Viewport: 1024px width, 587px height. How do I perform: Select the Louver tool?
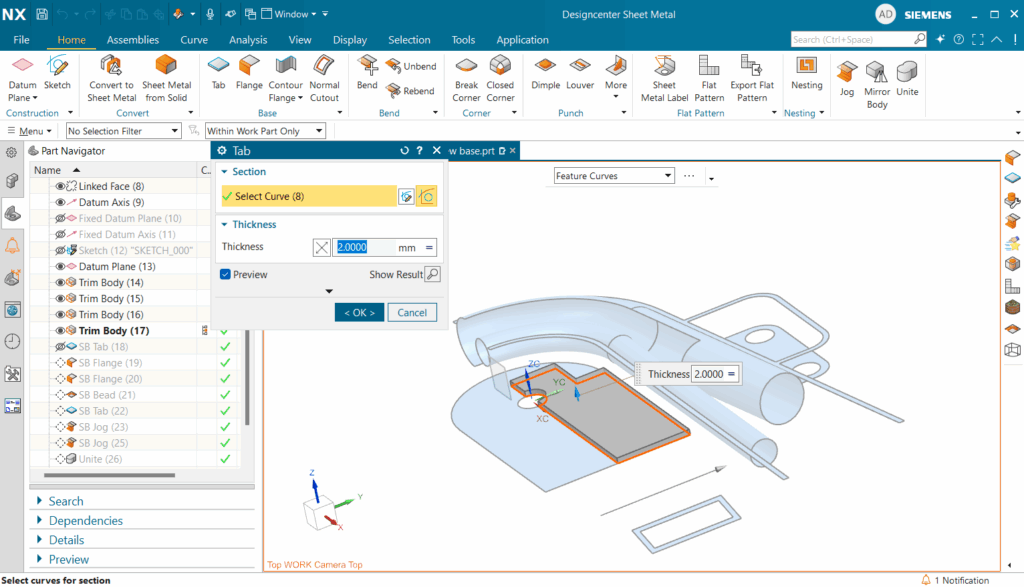click(580, 73)
